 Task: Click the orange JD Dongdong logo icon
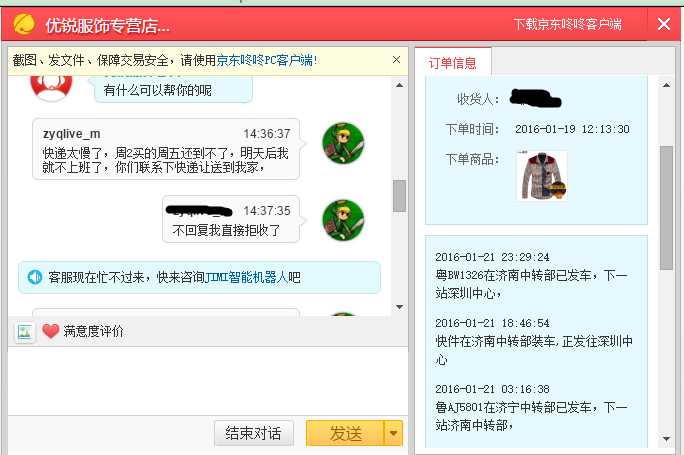[x=24, y=24]
